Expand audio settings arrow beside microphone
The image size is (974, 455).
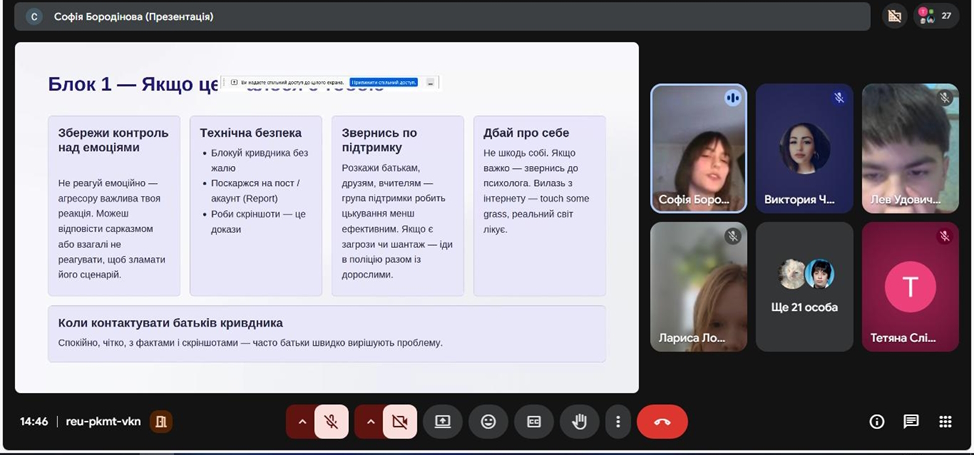[x=302, y=422]
